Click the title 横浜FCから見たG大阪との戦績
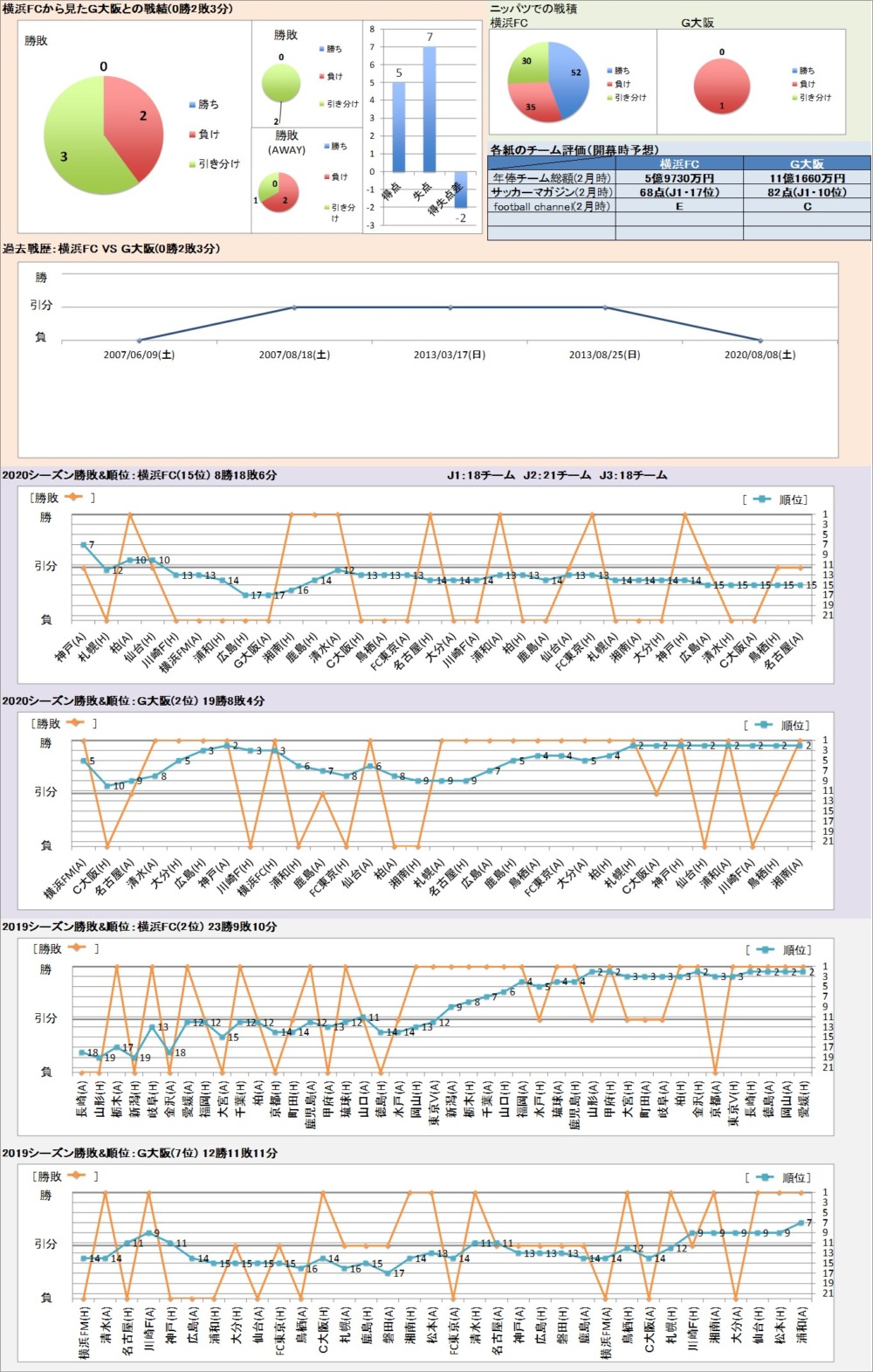Viewport: 873px width, 1372px height. 118,9
